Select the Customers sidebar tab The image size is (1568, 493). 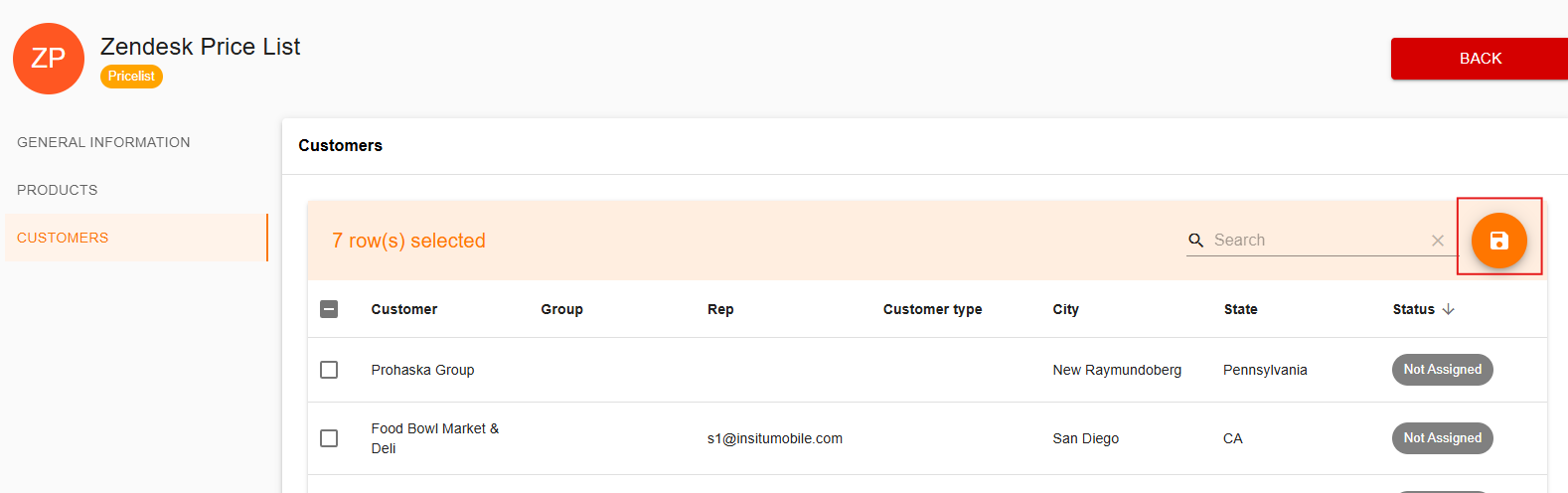coord(136,238)
